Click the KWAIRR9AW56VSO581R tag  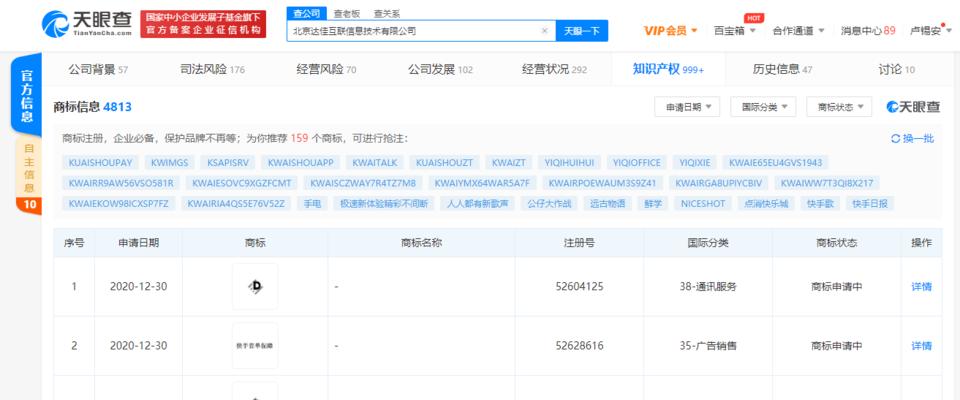pyautogui.click(x=121, y=183)
